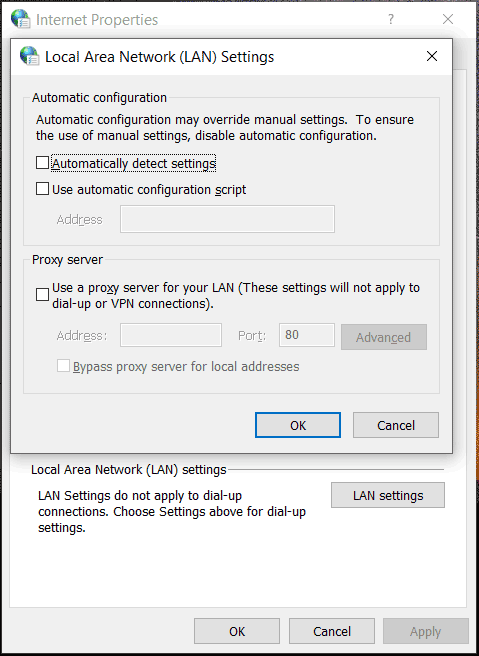Click Cancel in Internet Properties
The width and height of the screenshot is (479, 656).
click(332, 631)
